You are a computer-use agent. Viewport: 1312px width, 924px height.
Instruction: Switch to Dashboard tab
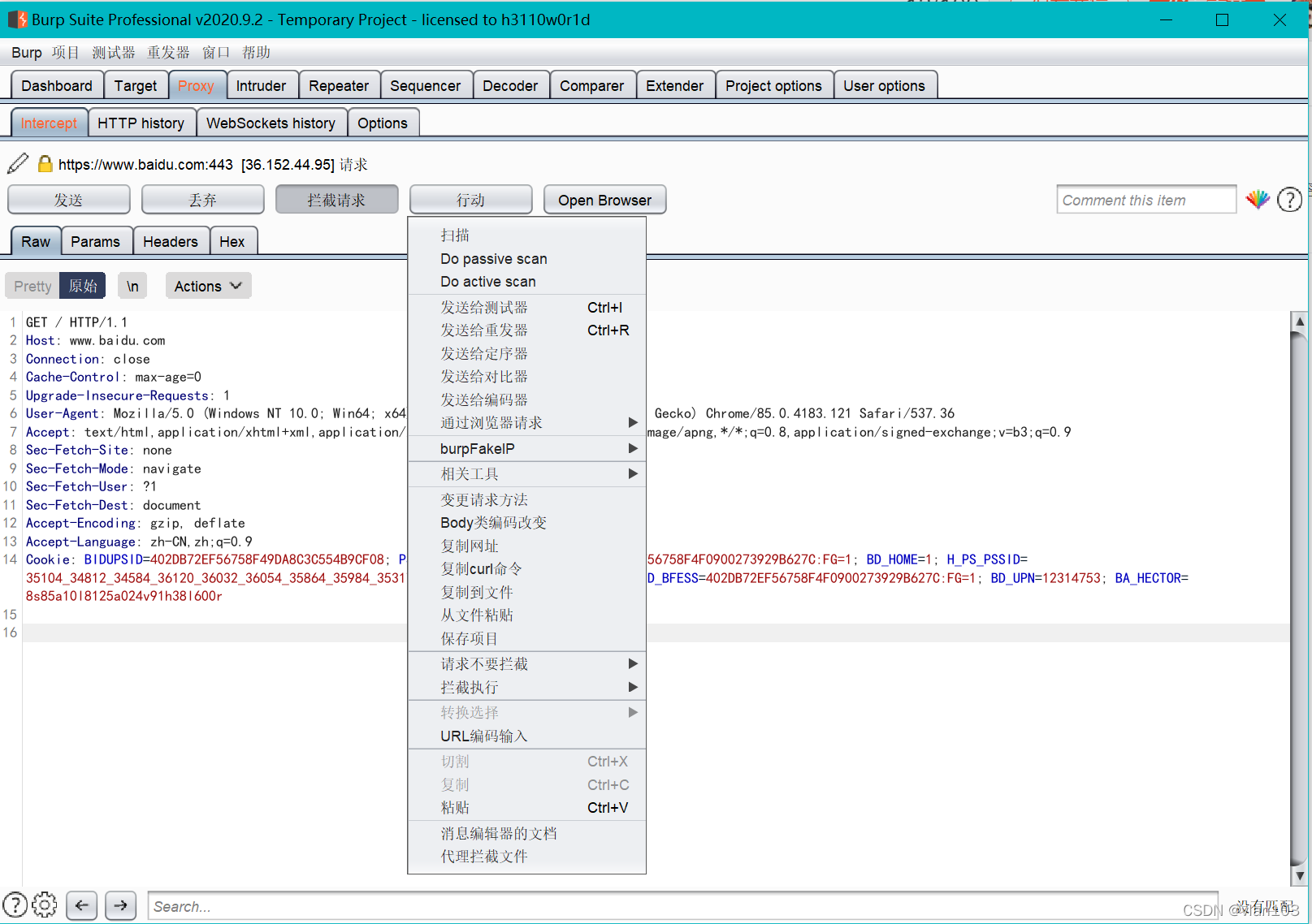tap(57, 85)
